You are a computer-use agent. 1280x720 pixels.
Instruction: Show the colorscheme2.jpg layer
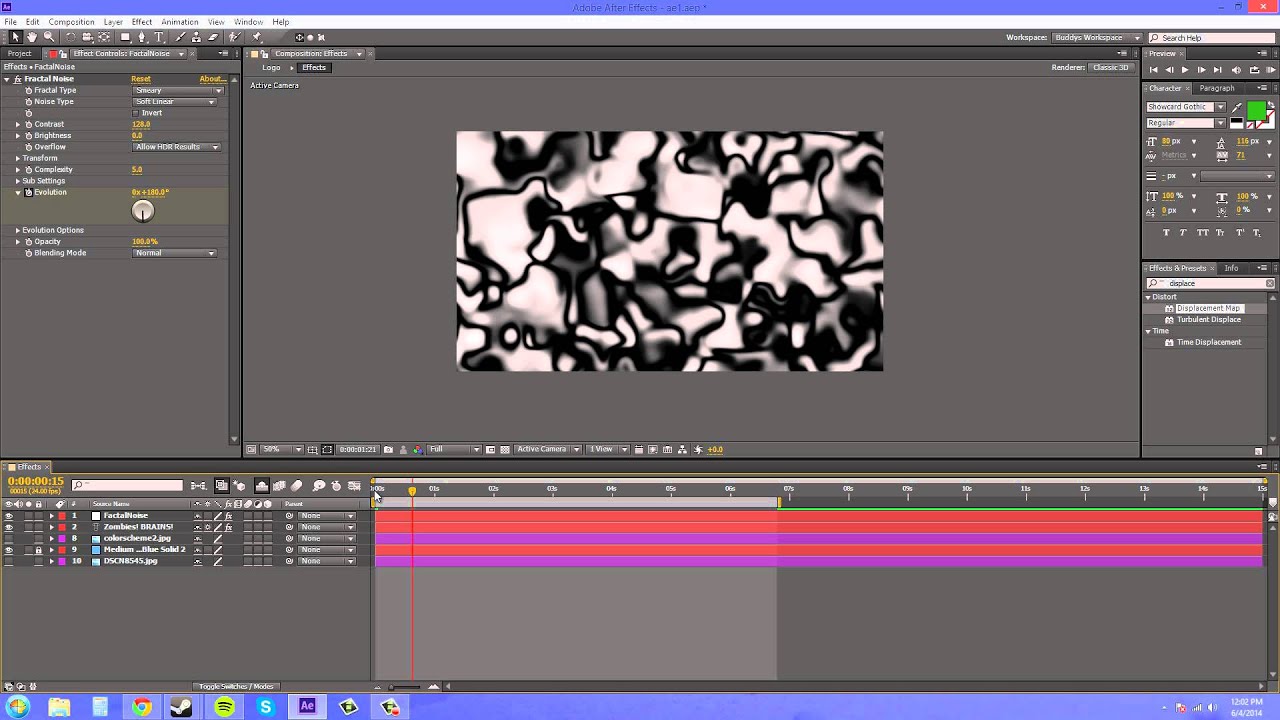point(9,538)
